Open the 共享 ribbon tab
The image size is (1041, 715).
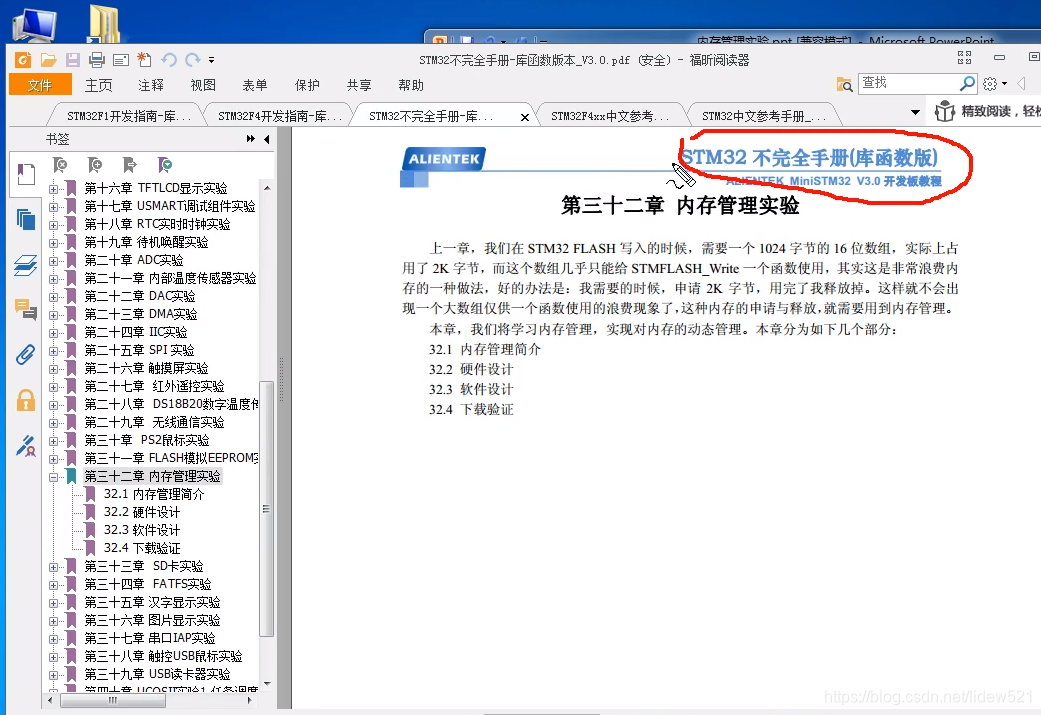pyautogui.click(x=359, y=85)
